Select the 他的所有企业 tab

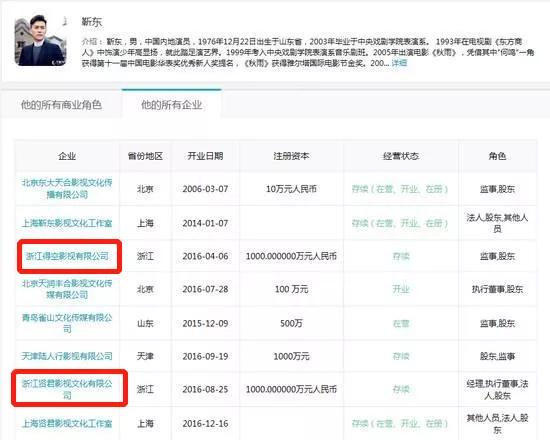coord(172,105)
